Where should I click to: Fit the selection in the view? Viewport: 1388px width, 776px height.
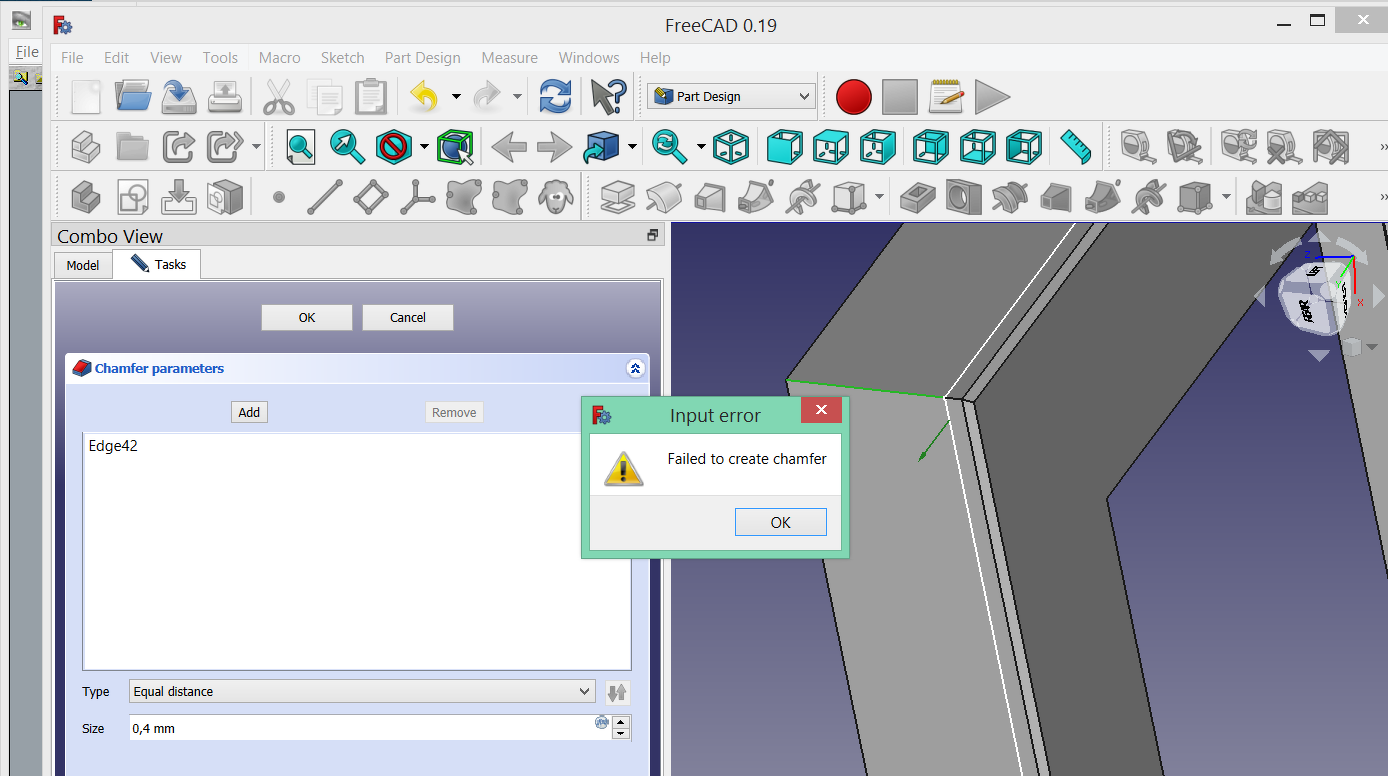[x=347, y=147]
